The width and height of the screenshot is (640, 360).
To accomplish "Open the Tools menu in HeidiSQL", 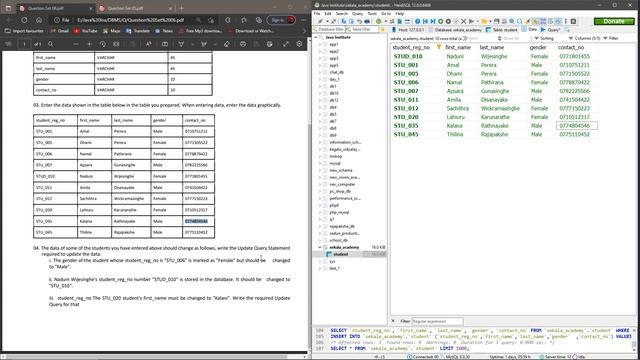I will click(x=372, y=13).
